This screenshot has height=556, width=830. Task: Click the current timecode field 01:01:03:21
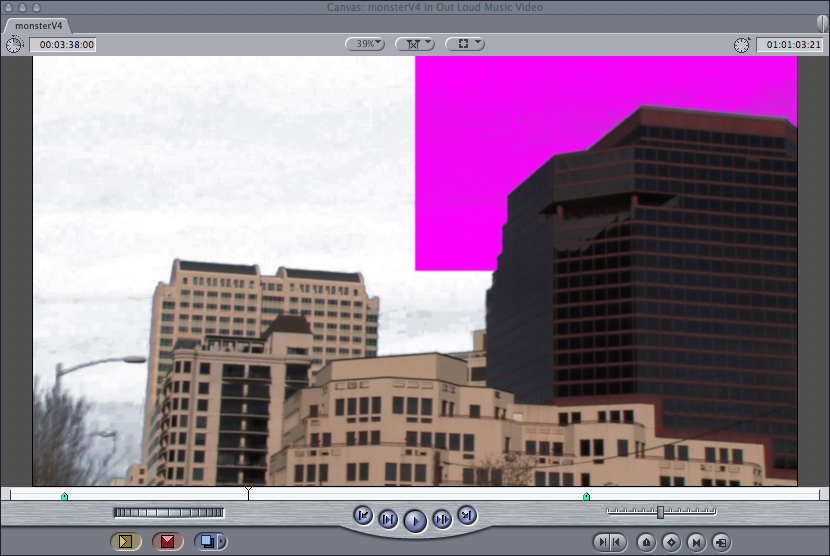pyautogui.click(x=788, y=45)
